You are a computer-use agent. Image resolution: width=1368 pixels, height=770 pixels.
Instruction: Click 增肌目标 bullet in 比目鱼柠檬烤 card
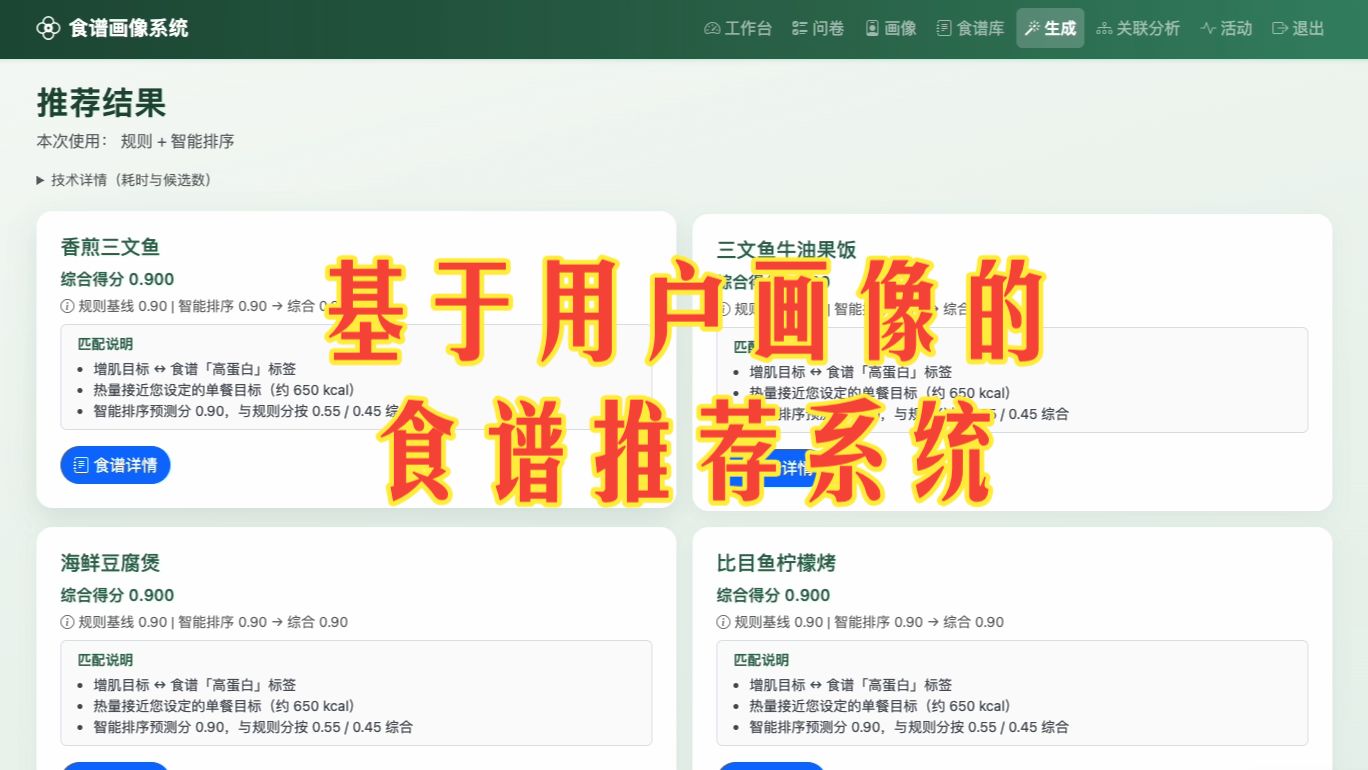point(851,685)
